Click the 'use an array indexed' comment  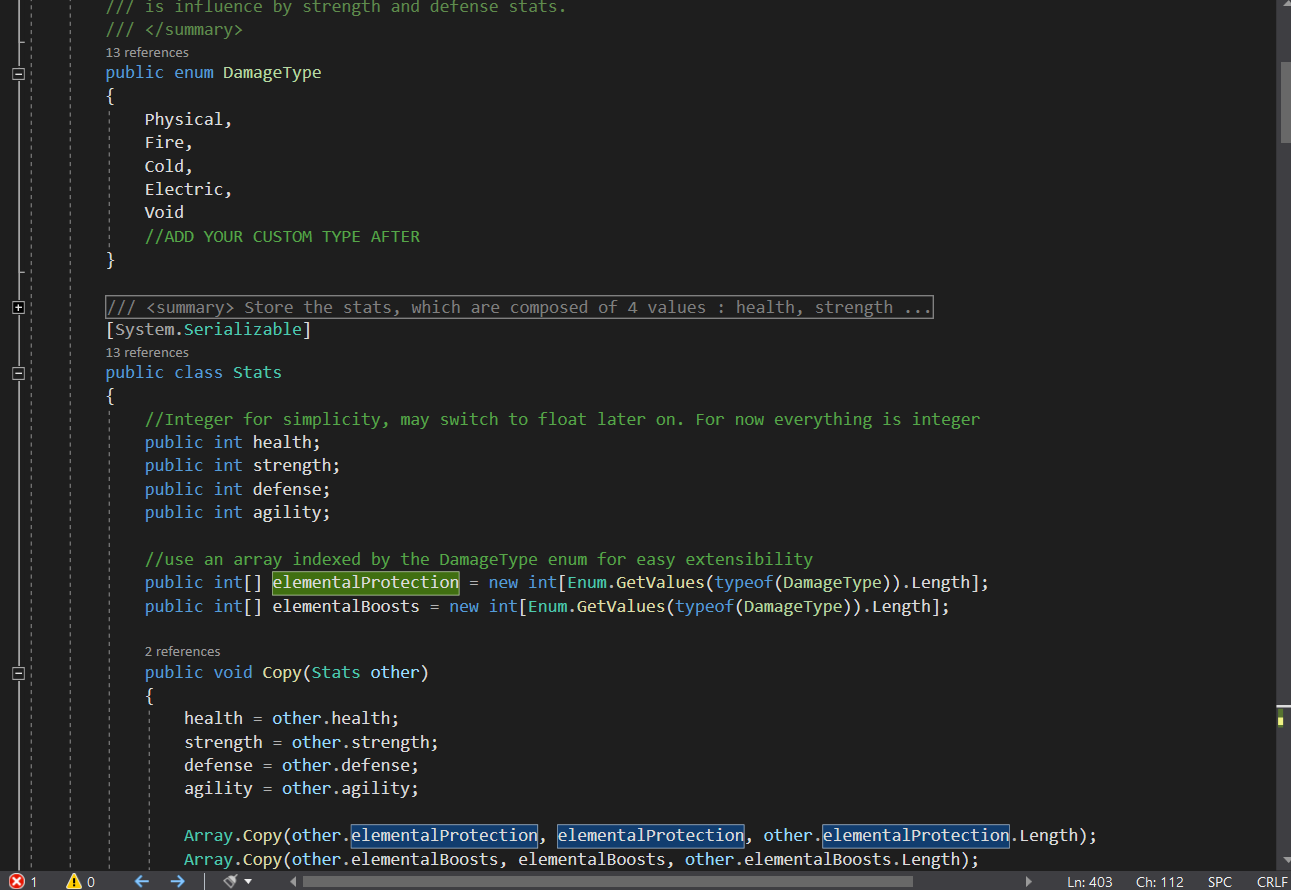[479, 559]
